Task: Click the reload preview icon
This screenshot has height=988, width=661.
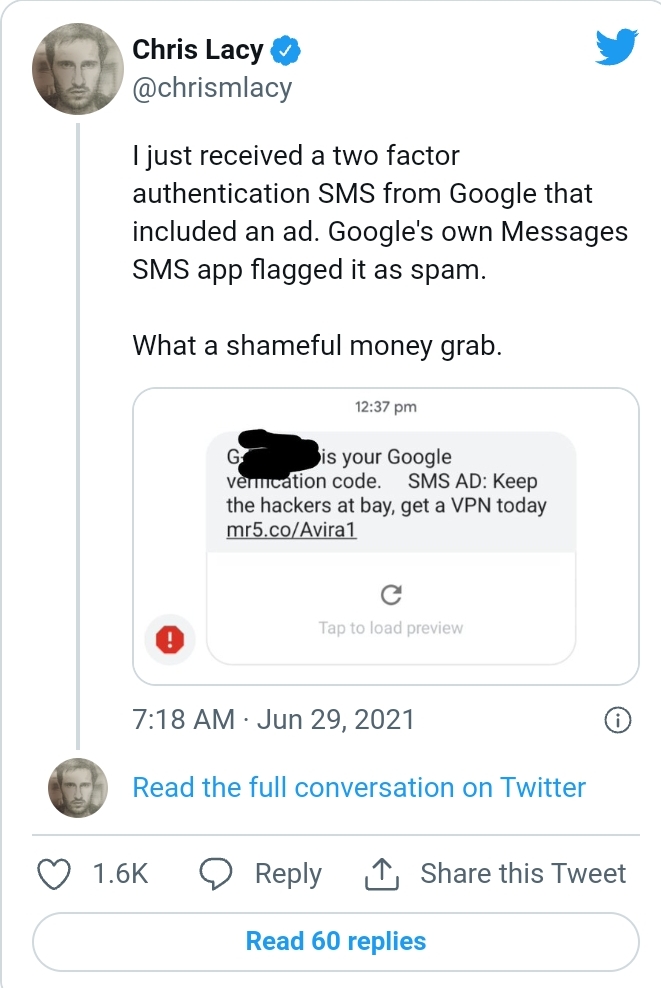Action: click(x=392, y=596)
